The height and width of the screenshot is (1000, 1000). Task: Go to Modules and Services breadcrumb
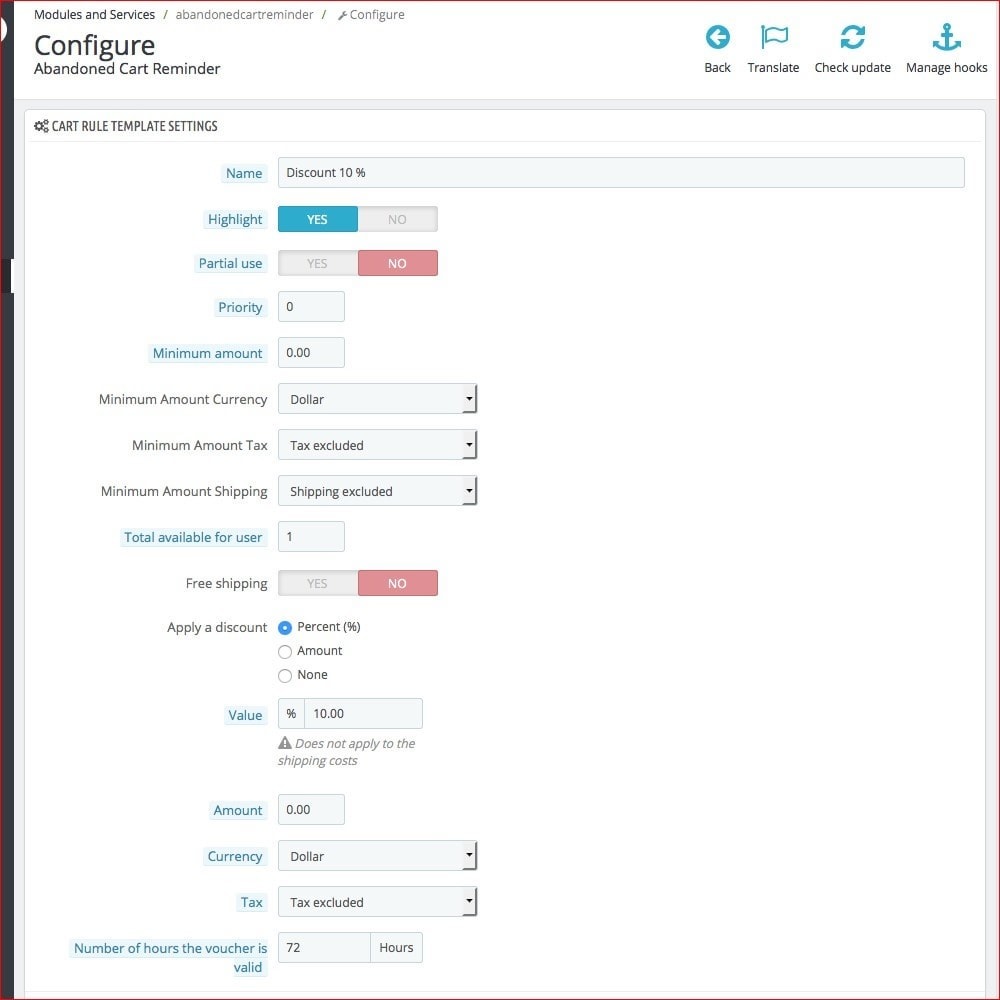[x=94, y=15]
